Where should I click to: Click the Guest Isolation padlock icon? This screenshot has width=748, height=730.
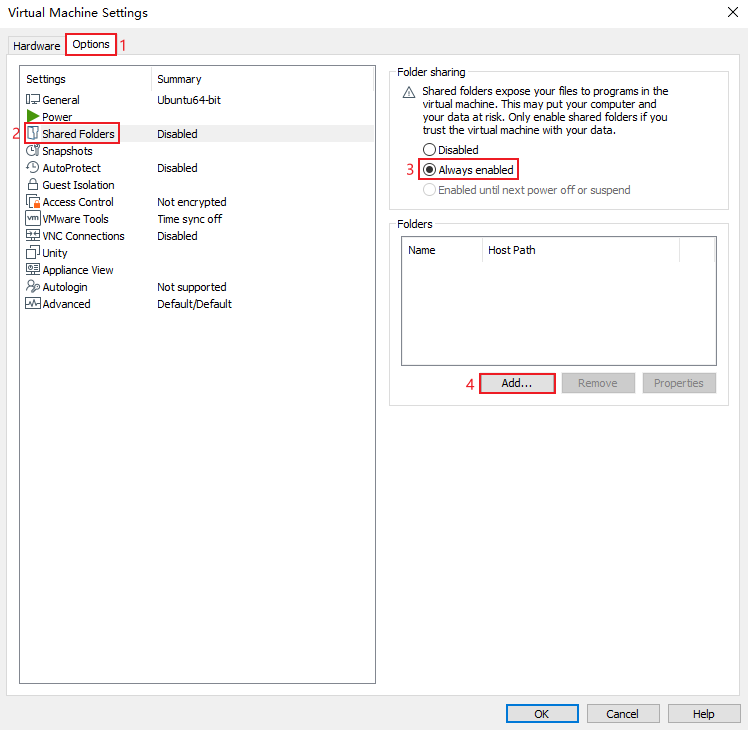pyautogui.click(x=32, y=185)
